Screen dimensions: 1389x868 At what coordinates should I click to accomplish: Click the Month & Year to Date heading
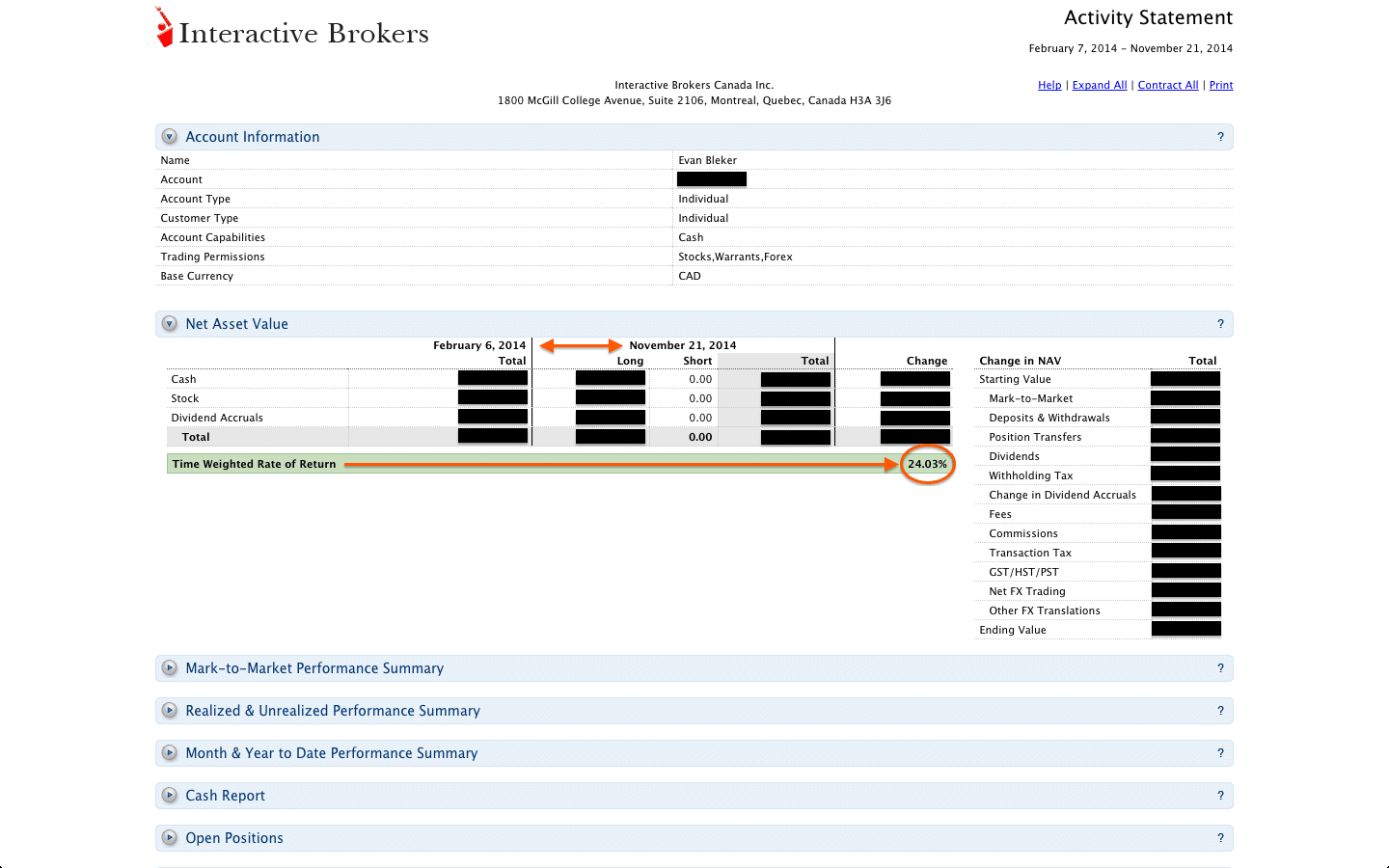tap(332, 753)
